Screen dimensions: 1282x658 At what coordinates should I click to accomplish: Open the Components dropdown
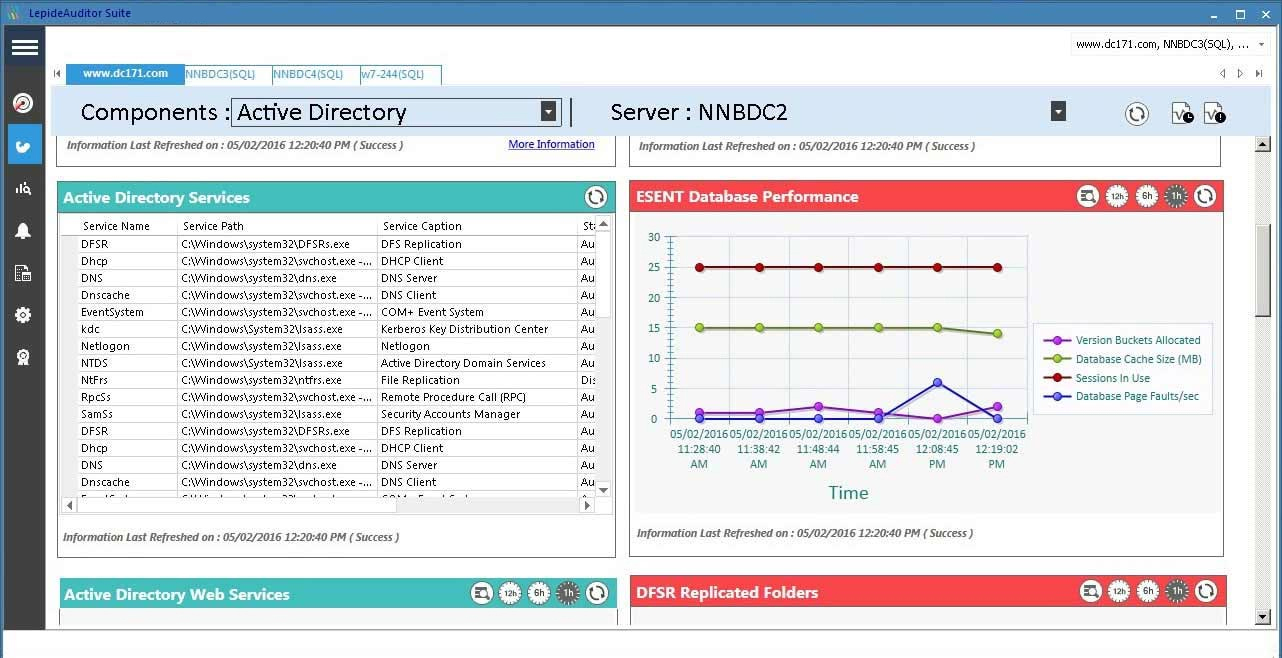tap(546, 111)
